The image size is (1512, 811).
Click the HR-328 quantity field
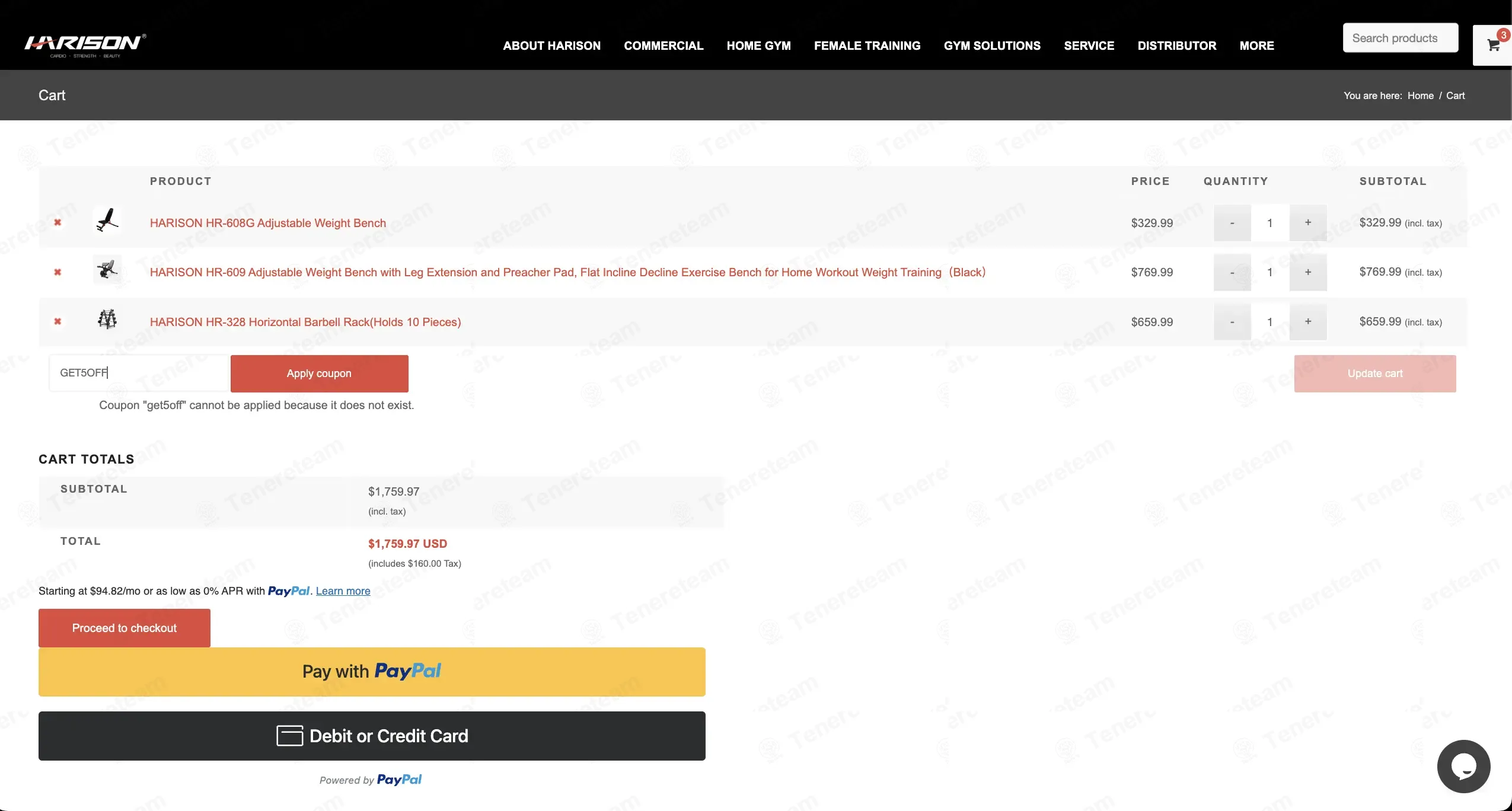pos(1270,322)
